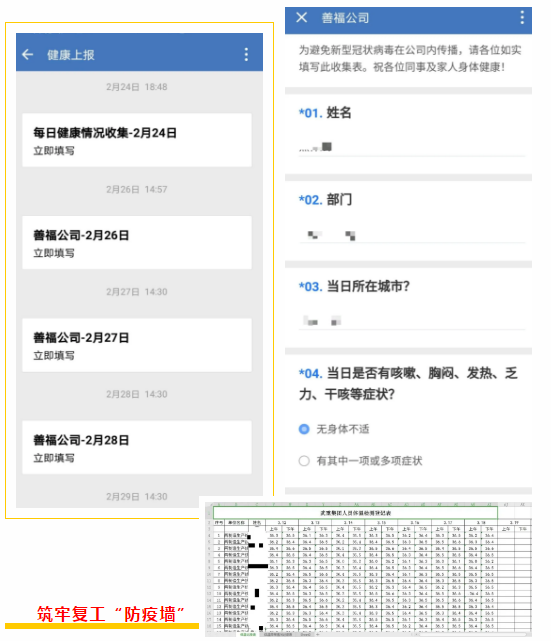Click the 2月29日 14:30 timestamp
Image resolution: width=551 pixels, height=641 pixels.
(137, 496)
